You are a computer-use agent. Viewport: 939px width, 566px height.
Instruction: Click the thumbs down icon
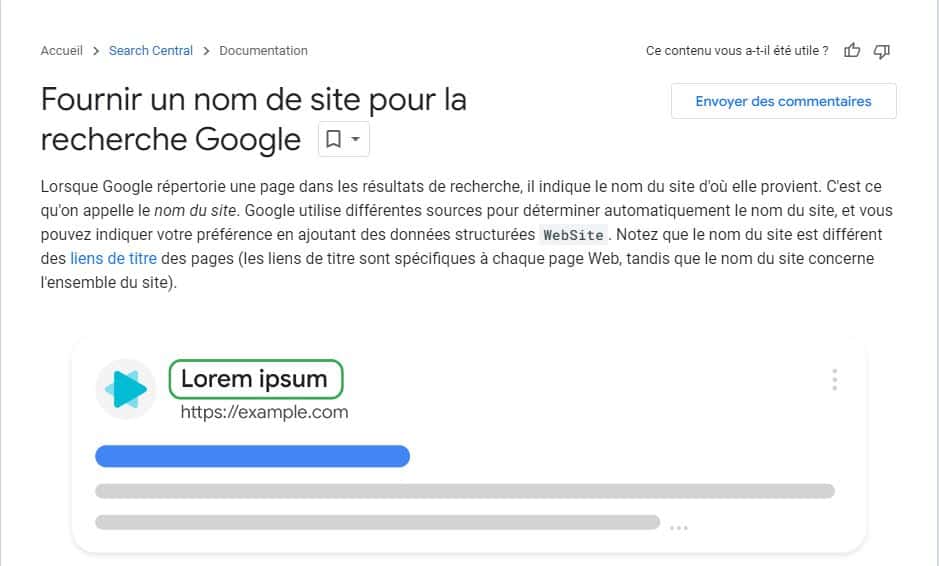tap(881, 50)
